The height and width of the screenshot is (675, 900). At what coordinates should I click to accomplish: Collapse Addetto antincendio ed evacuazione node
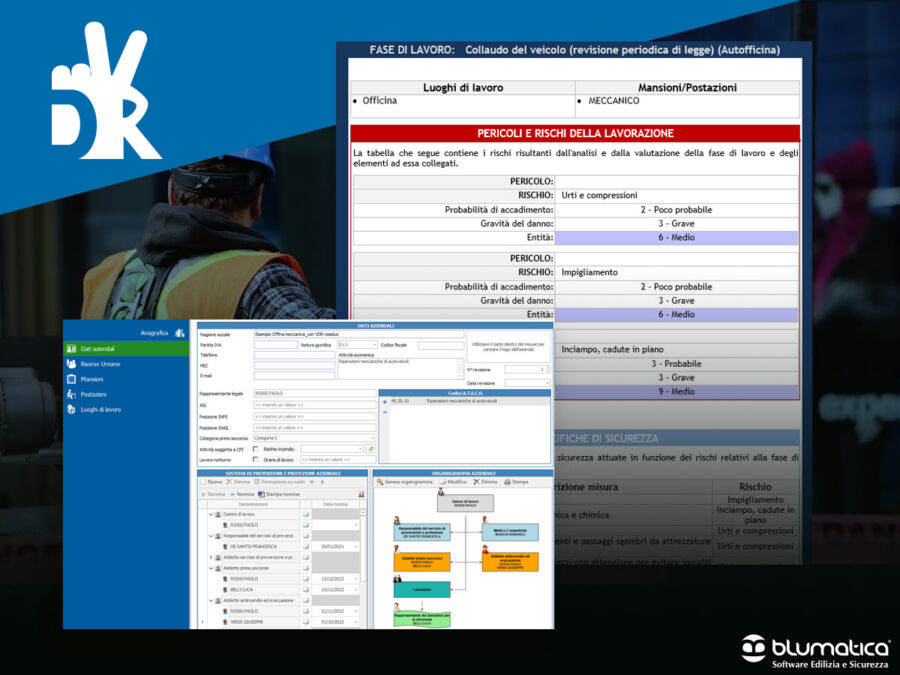[x=211, y=600]
